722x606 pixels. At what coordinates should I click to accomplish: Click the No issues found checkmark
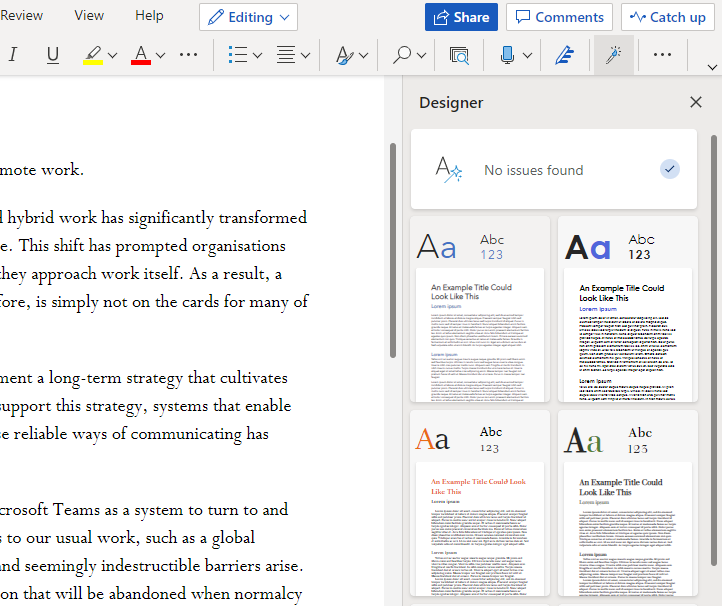(670, 170)
